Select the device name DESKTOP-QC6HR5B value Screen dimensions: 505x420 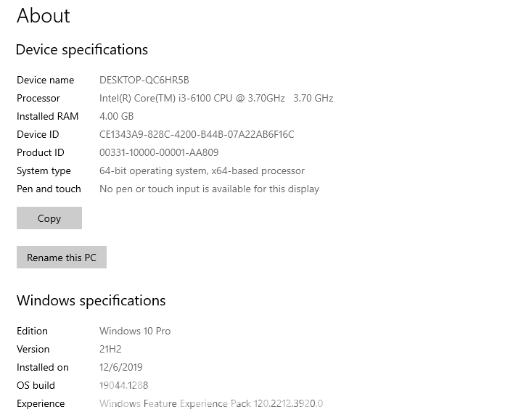[x=144, y=80]
